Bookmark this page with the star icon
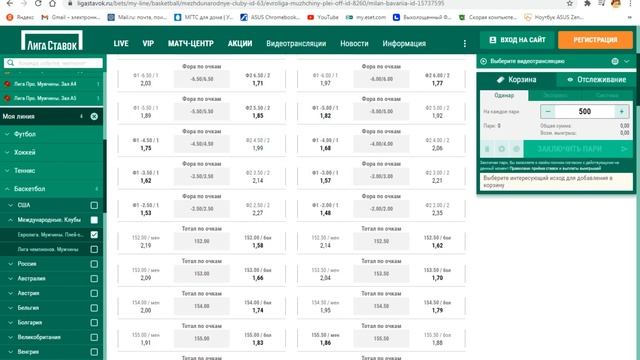 [x=570, y=3]
